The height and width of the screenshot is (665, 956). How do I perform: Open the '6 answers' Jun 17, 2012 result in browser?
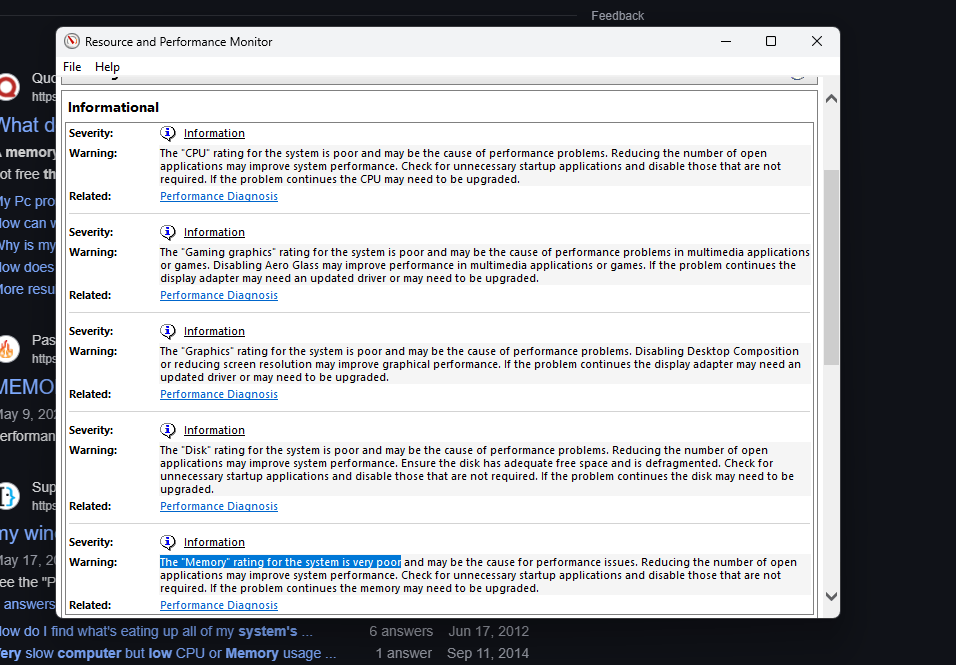[x=156, y=631]
